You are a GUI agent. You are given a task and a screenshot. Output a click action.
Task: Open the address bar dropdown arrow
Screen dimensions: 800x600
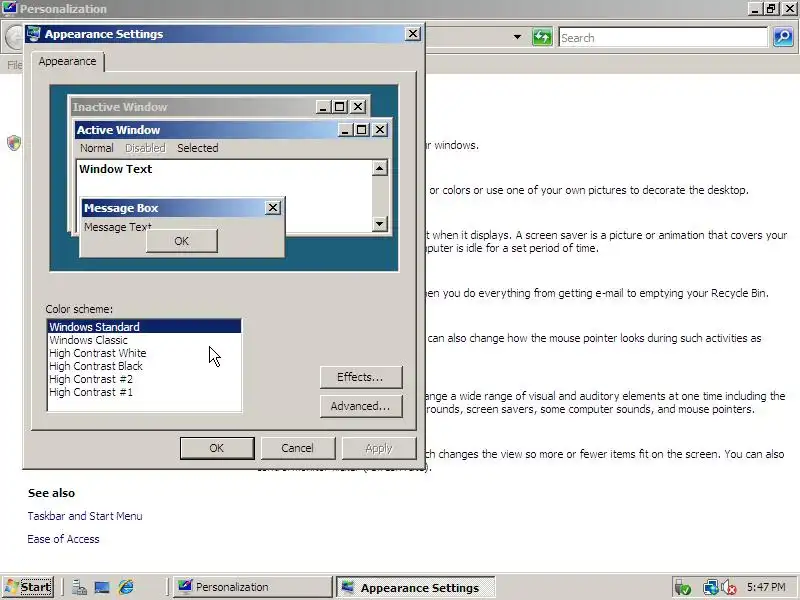tap(517, 37)
